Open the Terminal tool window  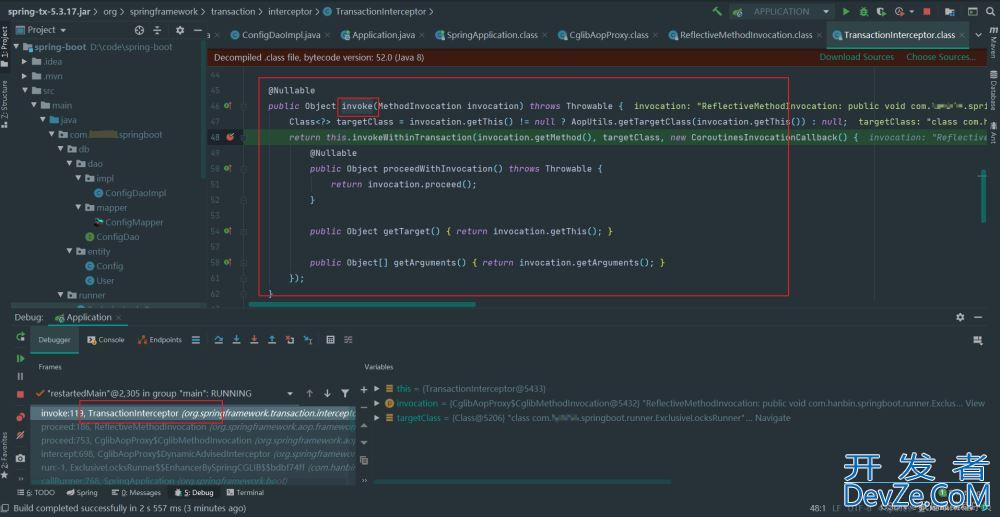(245, 493)
